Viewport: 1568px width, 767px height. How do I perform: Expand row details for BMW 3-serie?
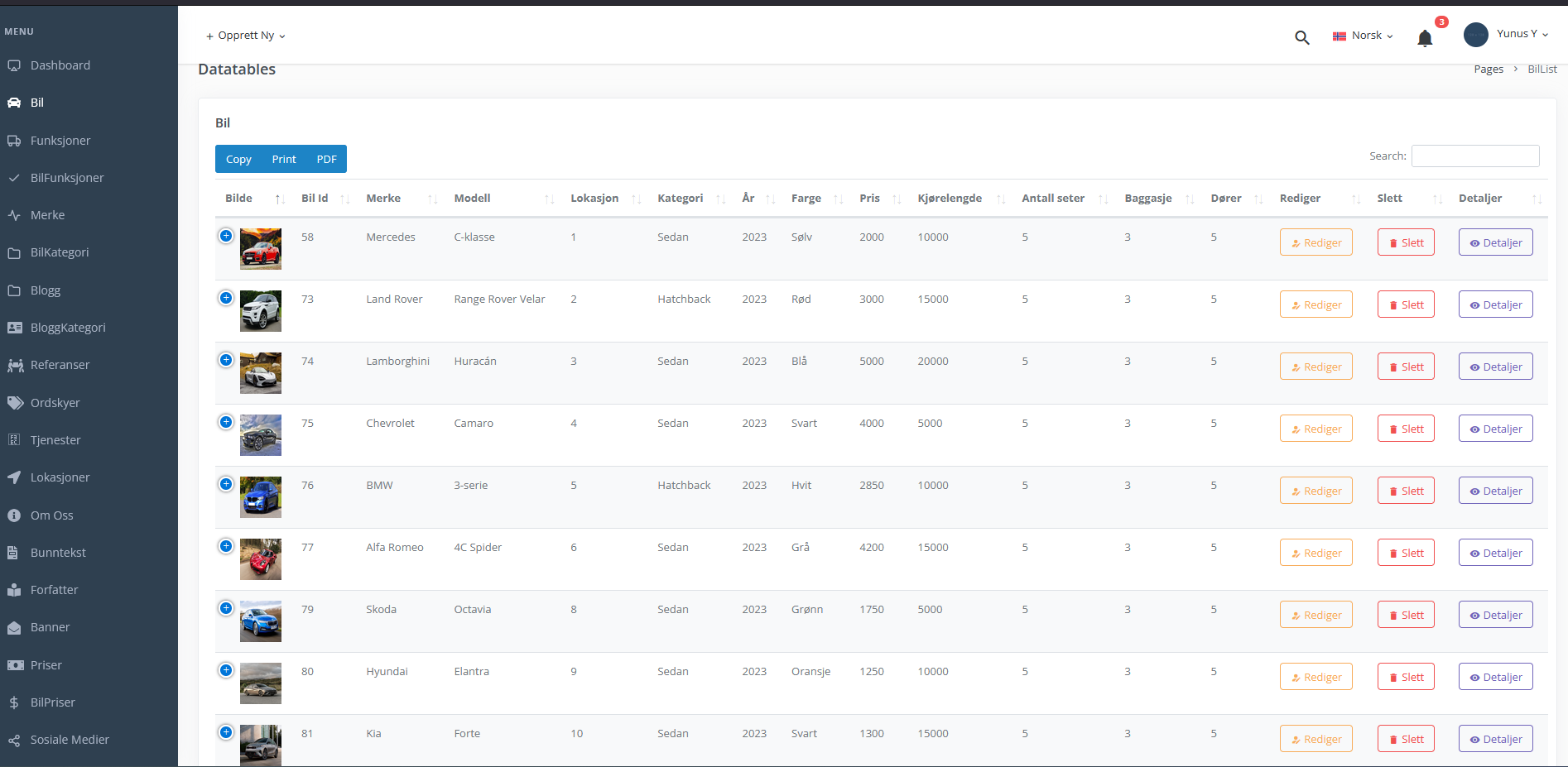pos(226,484)
